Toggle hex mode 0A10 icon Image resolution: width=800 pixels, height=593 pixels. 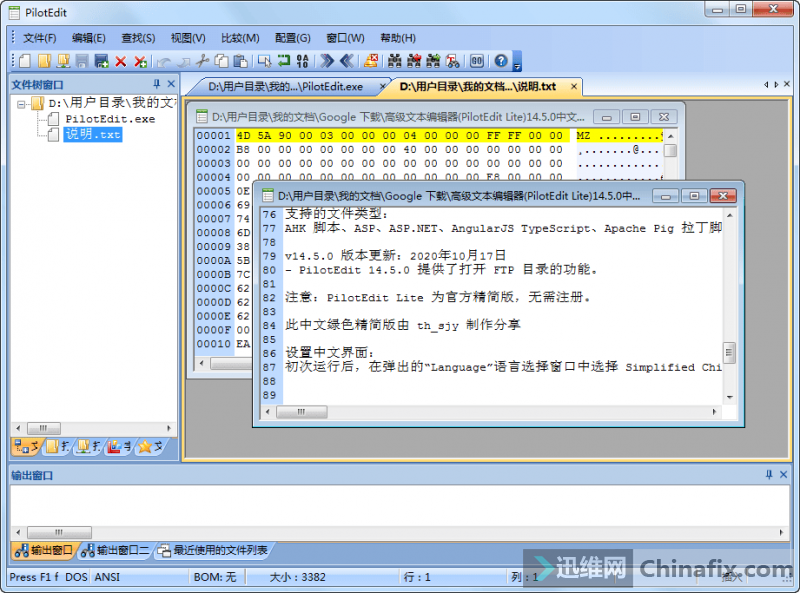click(303, 61)
